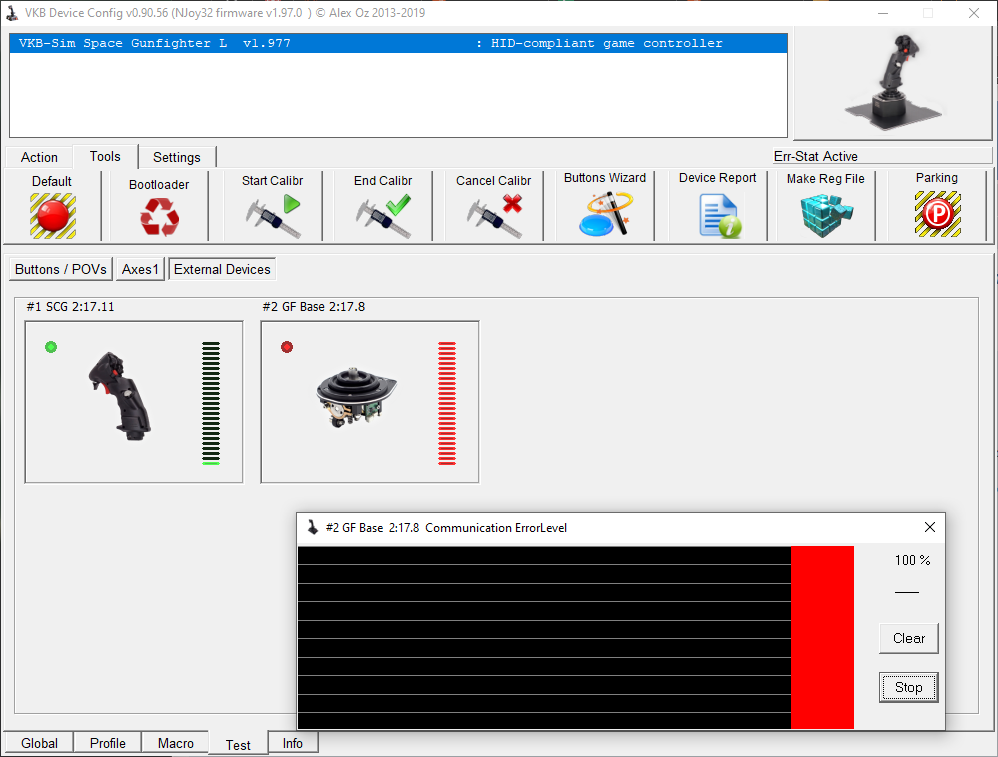The height and width of the screenshot is (757, 998).
Task: Switch to the Macro bottom tab
Action: [x=176, y=743]
